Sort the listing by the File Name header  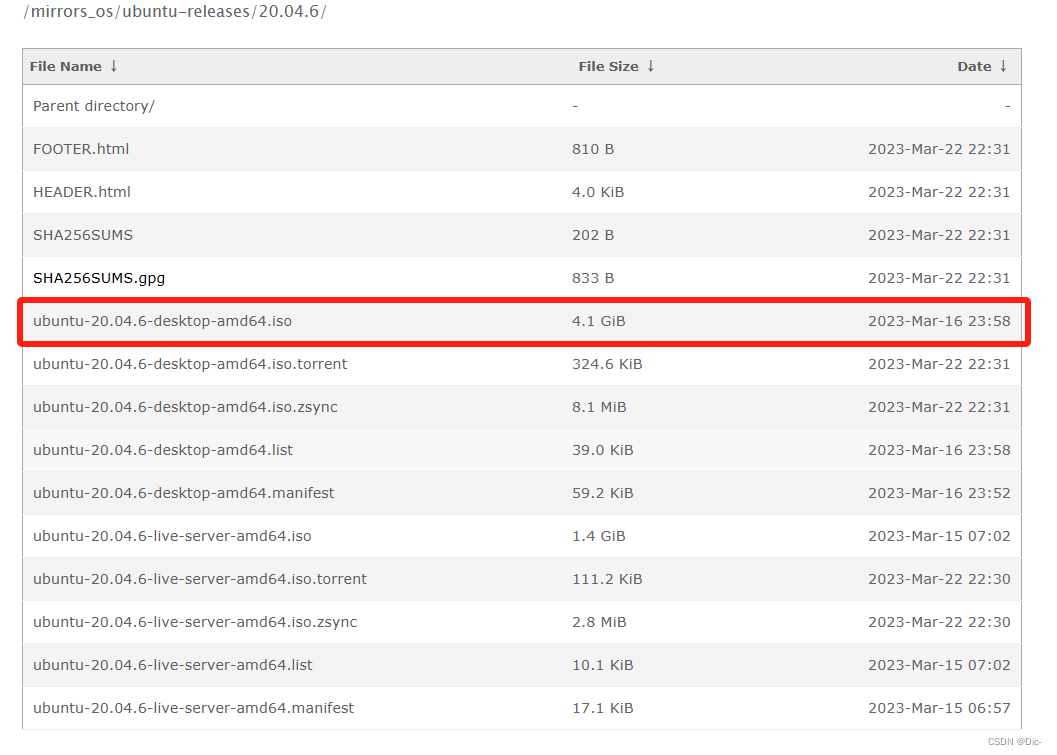coord(65,66)
